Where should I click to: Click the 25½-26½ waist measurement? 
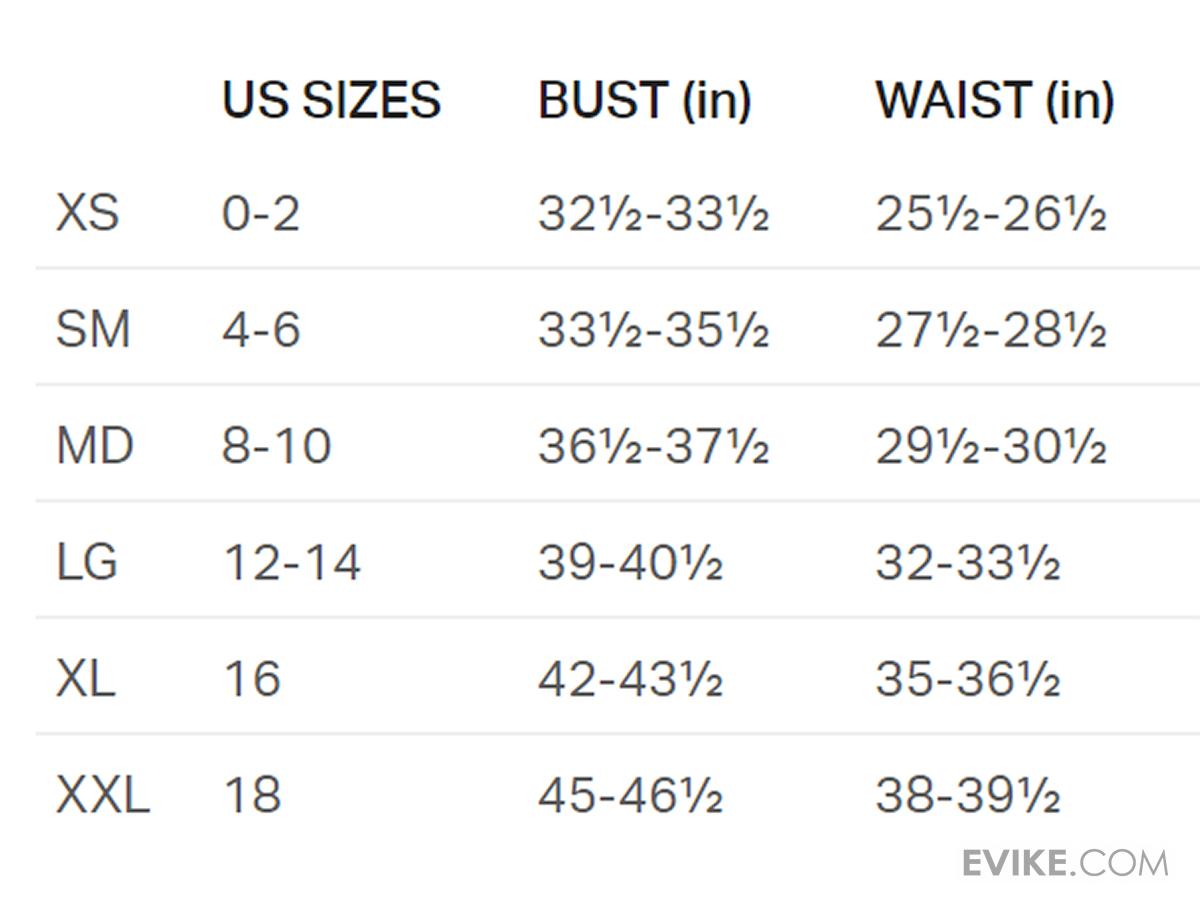[991, 214]
